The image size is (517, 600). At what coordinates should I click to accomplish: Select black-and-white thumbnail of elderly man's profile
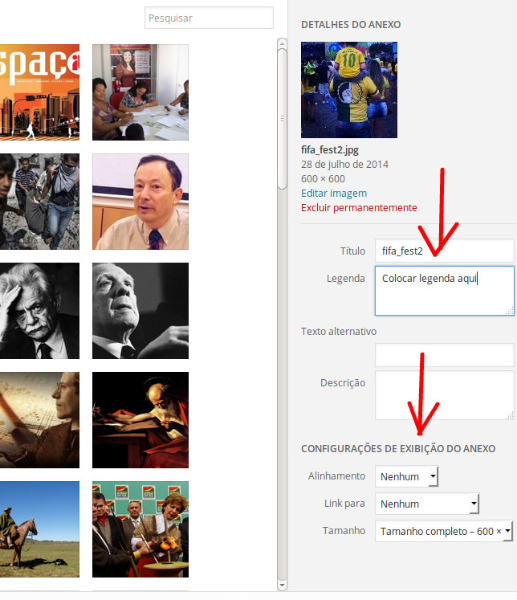point(140,311)
